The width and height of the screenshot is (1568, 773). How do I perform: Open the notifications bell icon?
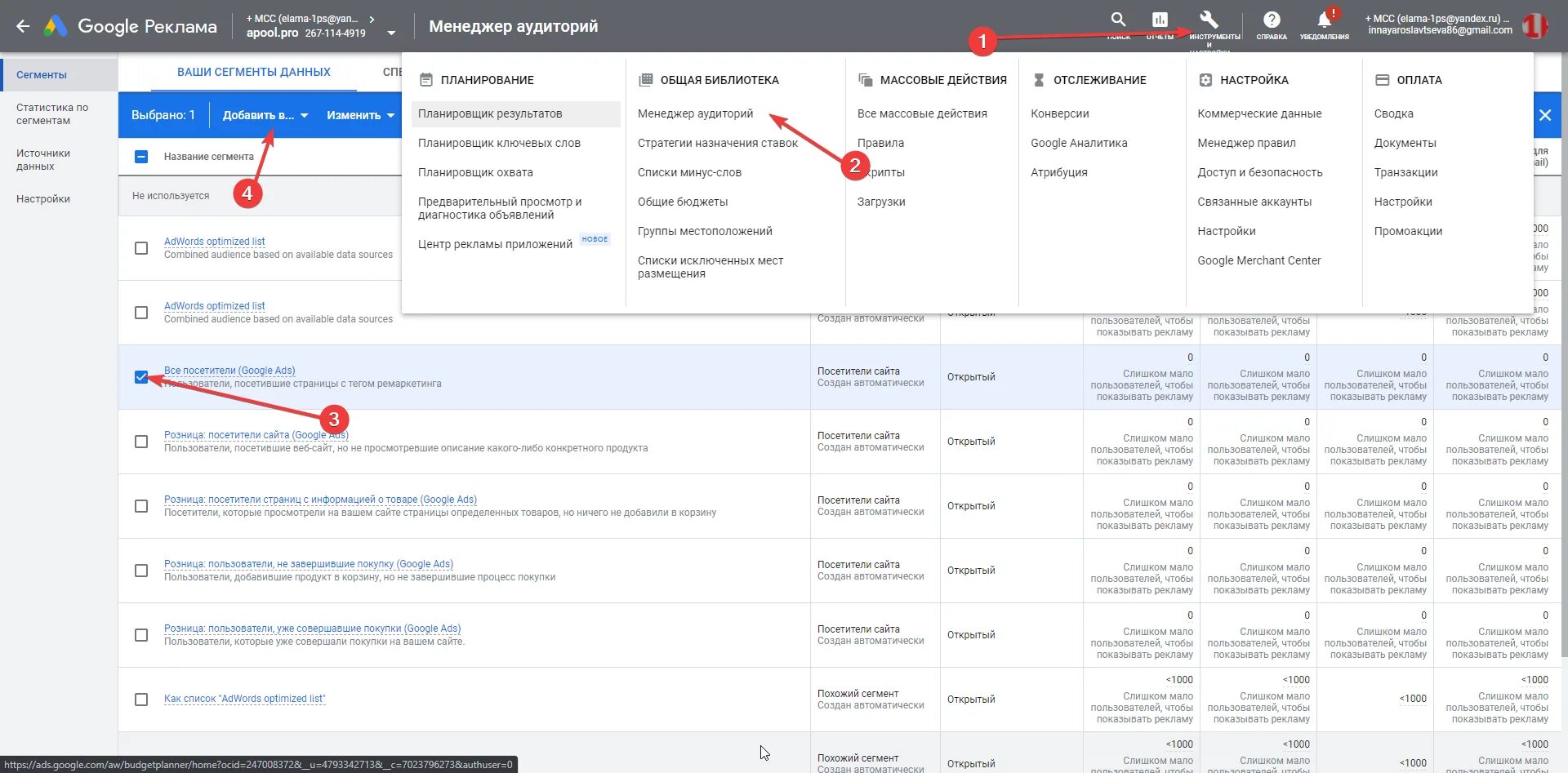[1324, 20]
